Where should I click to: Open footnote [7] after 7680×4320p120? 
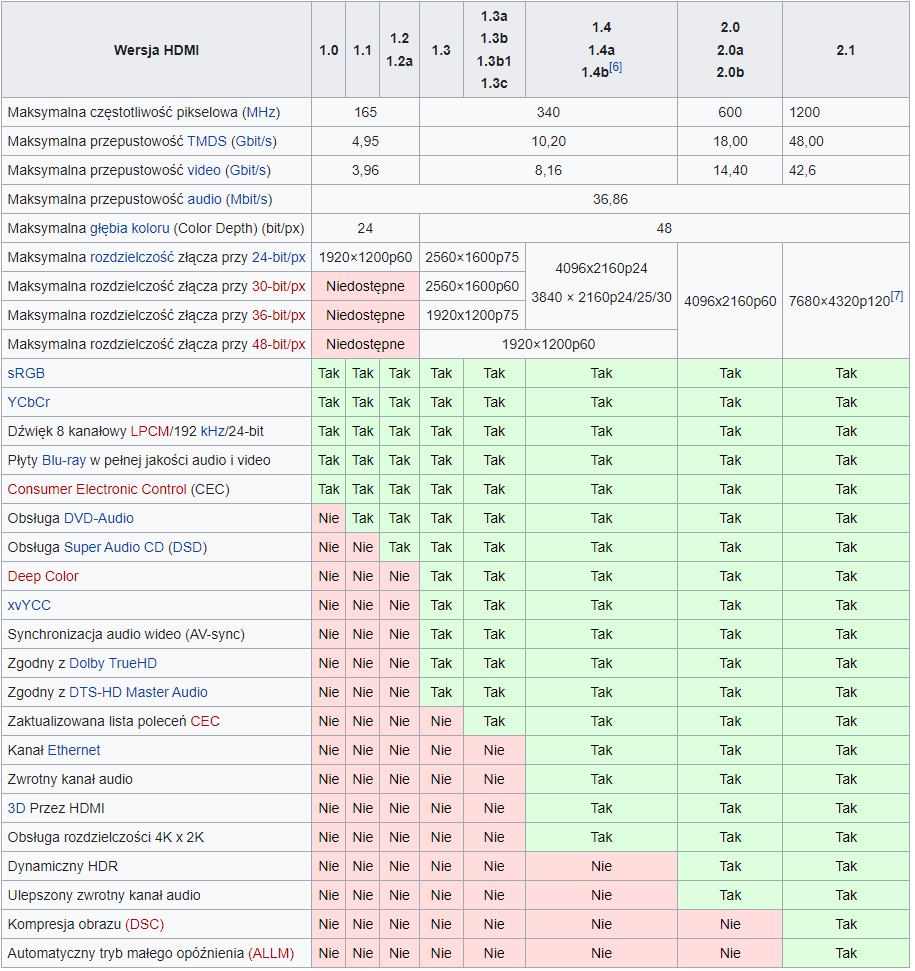(896, 297)
